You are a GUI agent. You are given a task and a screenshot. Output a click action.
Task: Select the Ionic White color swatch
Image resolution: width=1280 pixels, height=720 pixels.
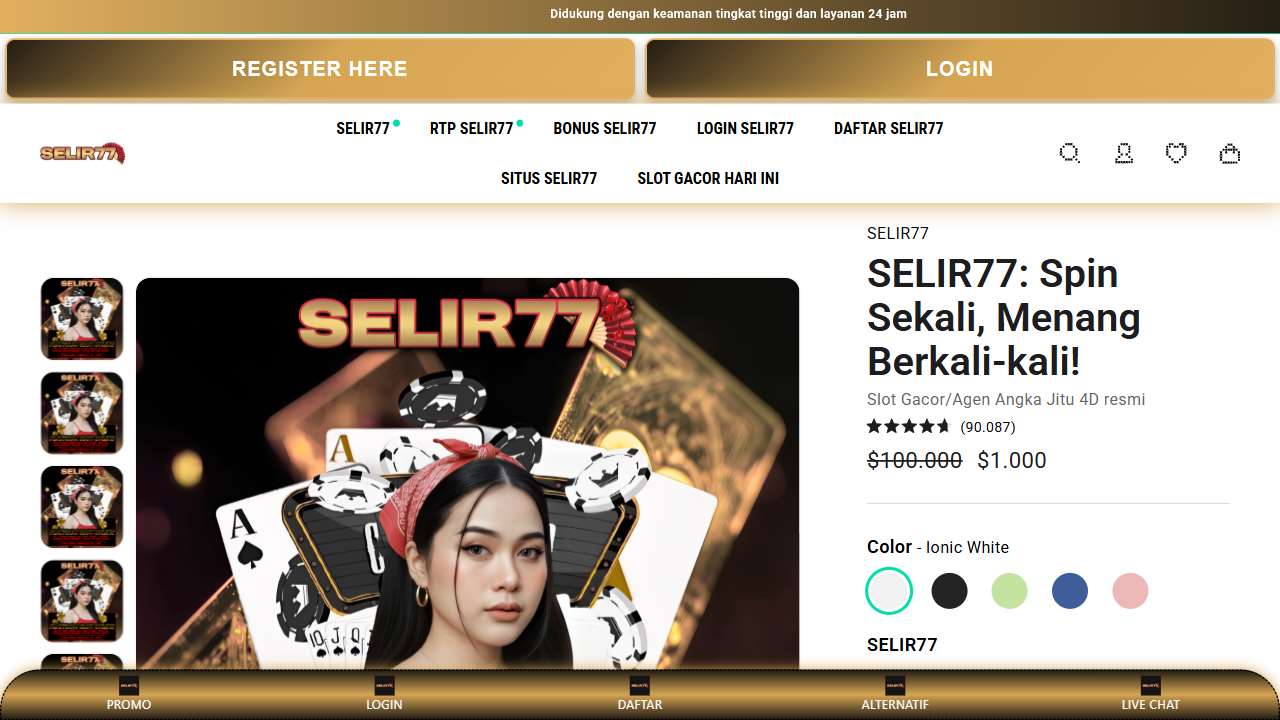(x=889, y=591)
